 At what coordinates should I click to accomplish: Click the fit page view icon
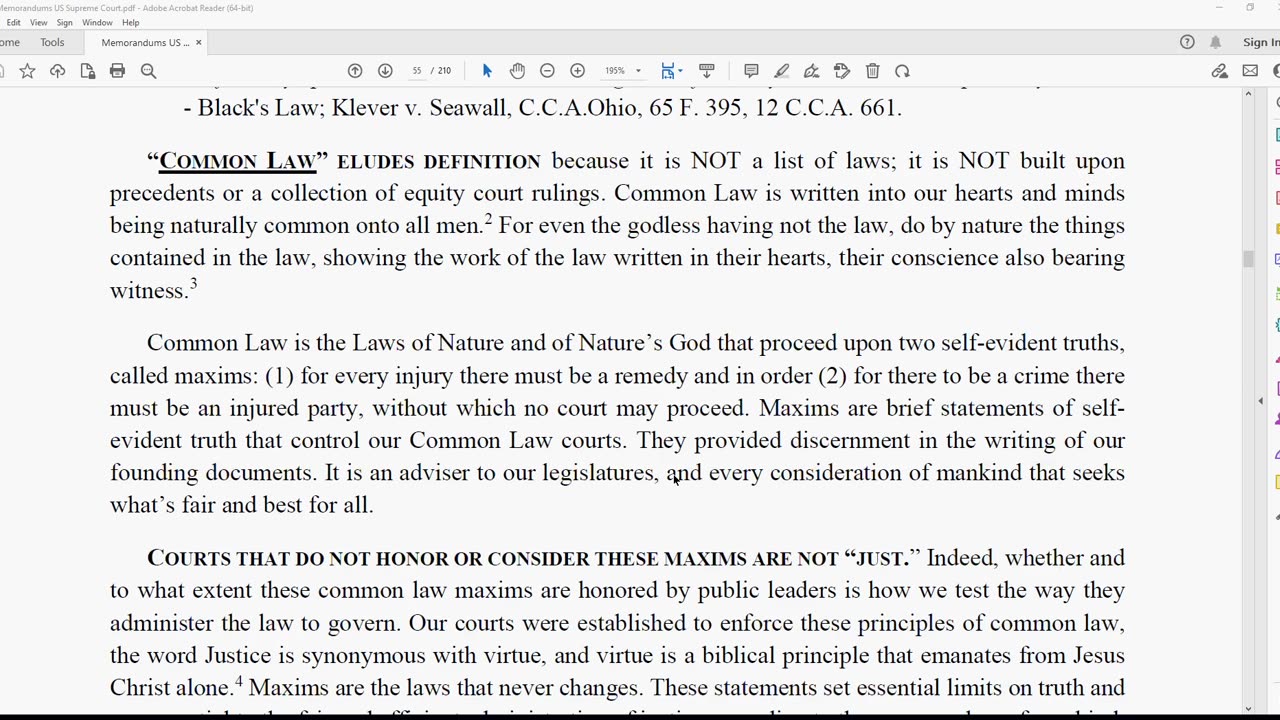[x=667, y=71]
